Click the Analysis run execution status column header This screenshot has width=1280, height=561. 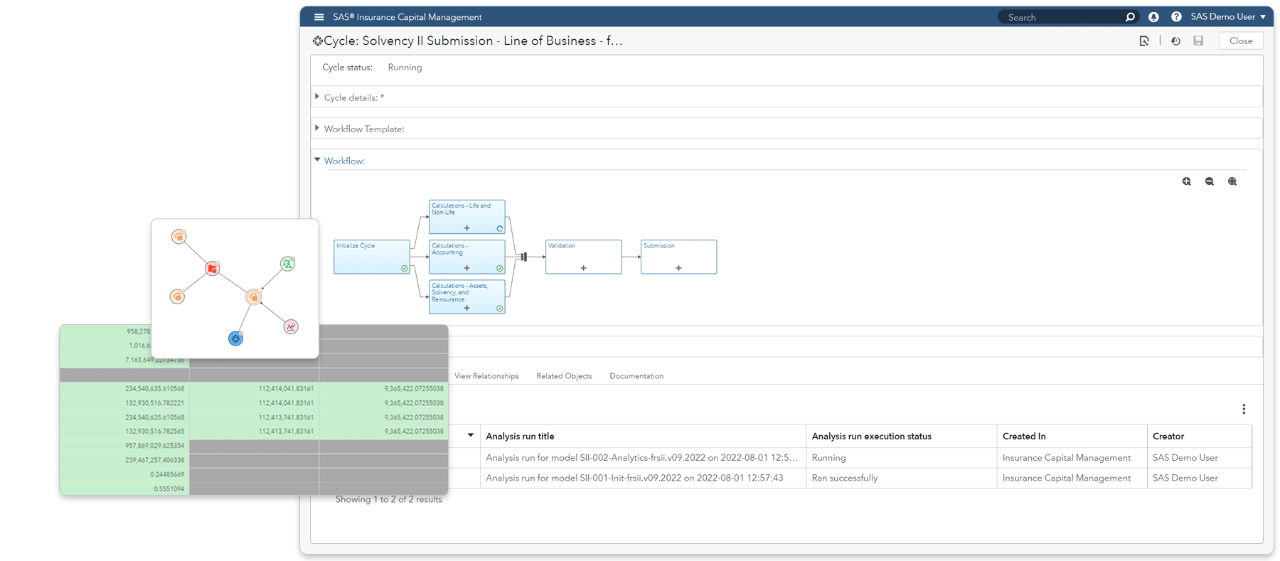[902, 436]
